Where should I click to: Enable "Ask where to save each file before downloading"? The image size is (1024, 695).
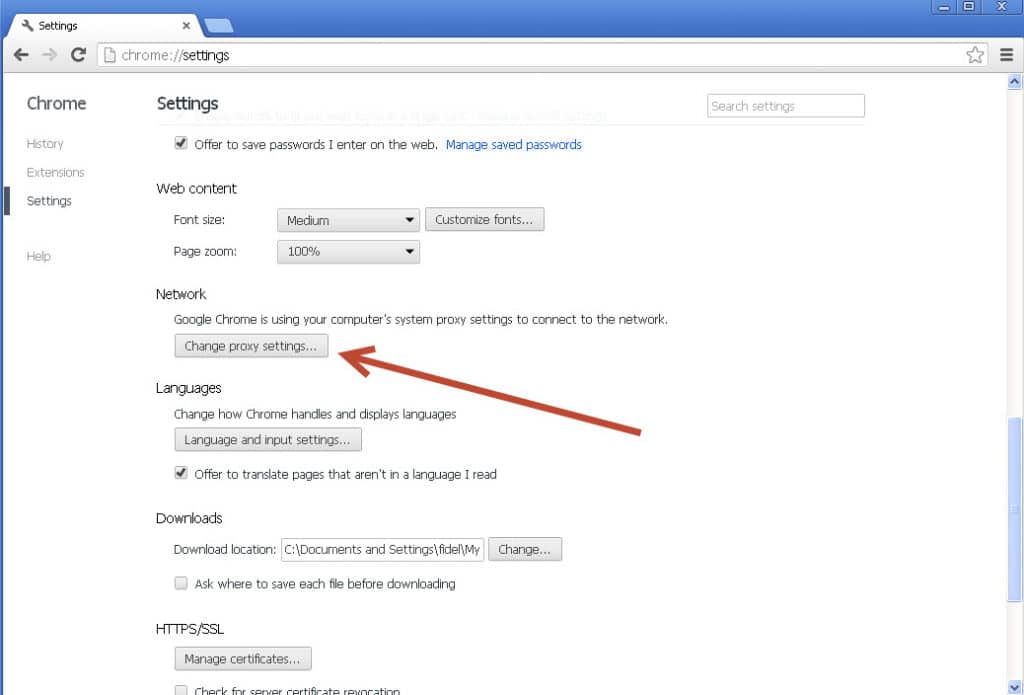[181, 583]
